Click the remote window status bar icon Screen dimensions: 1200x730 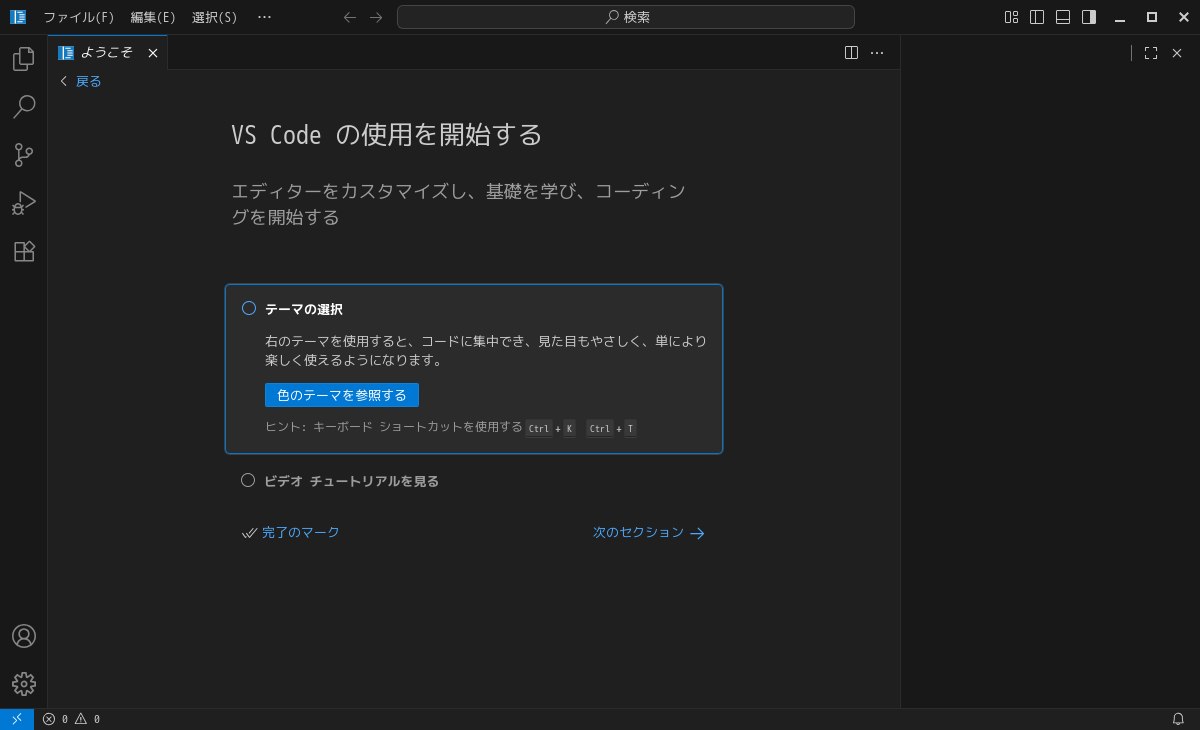pyautogui.click(x=17, y=719)
